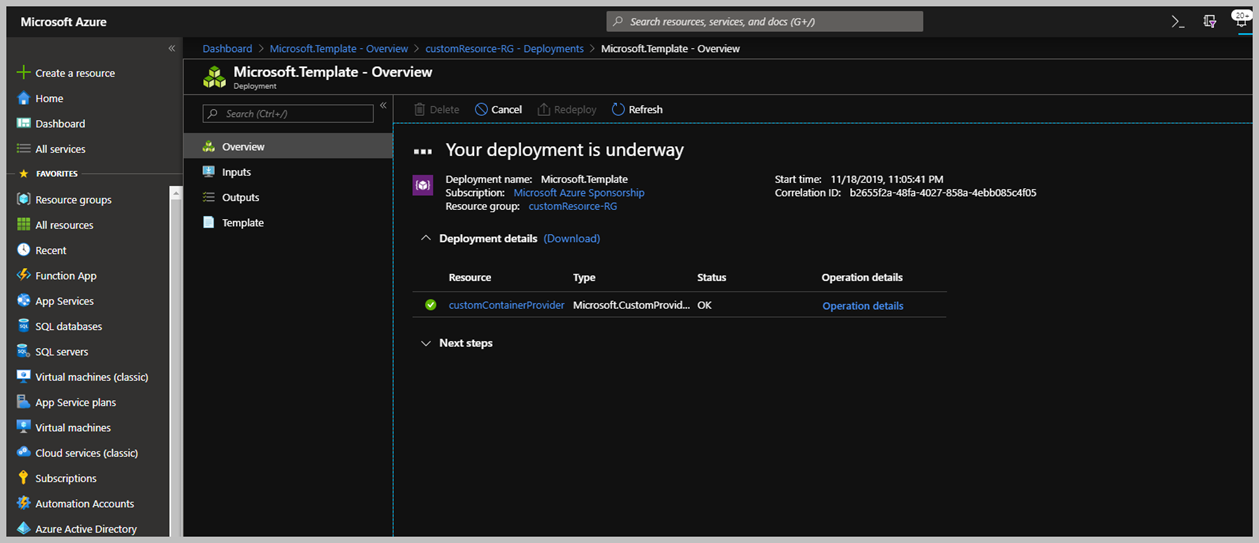Click the Status column header
Image resolution: width=1259 pixels, height=543 pixels.
pos(712,277)
